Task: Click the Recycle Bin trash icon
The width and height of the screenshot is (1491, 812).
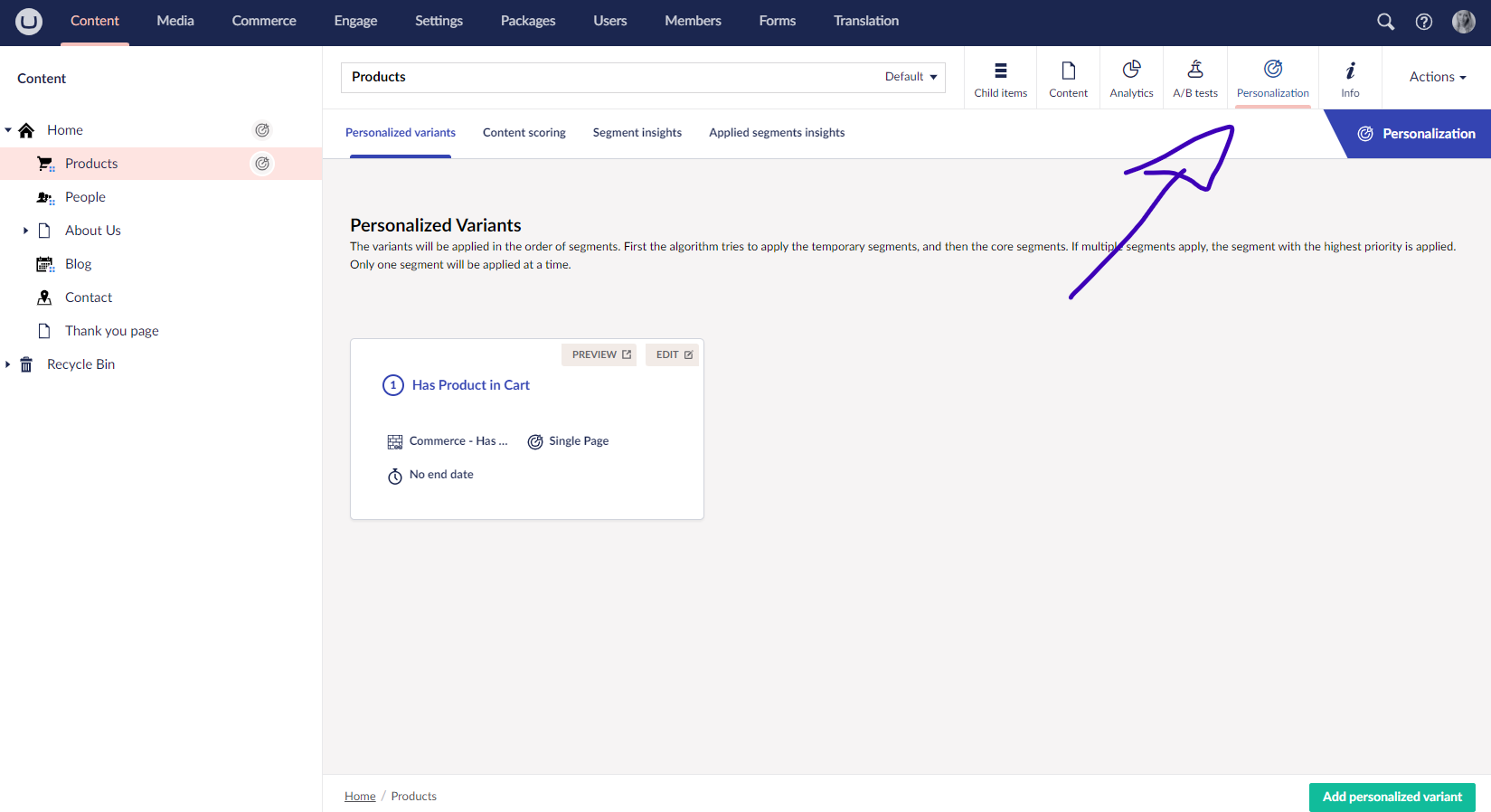Action: (x=26, y=364)
